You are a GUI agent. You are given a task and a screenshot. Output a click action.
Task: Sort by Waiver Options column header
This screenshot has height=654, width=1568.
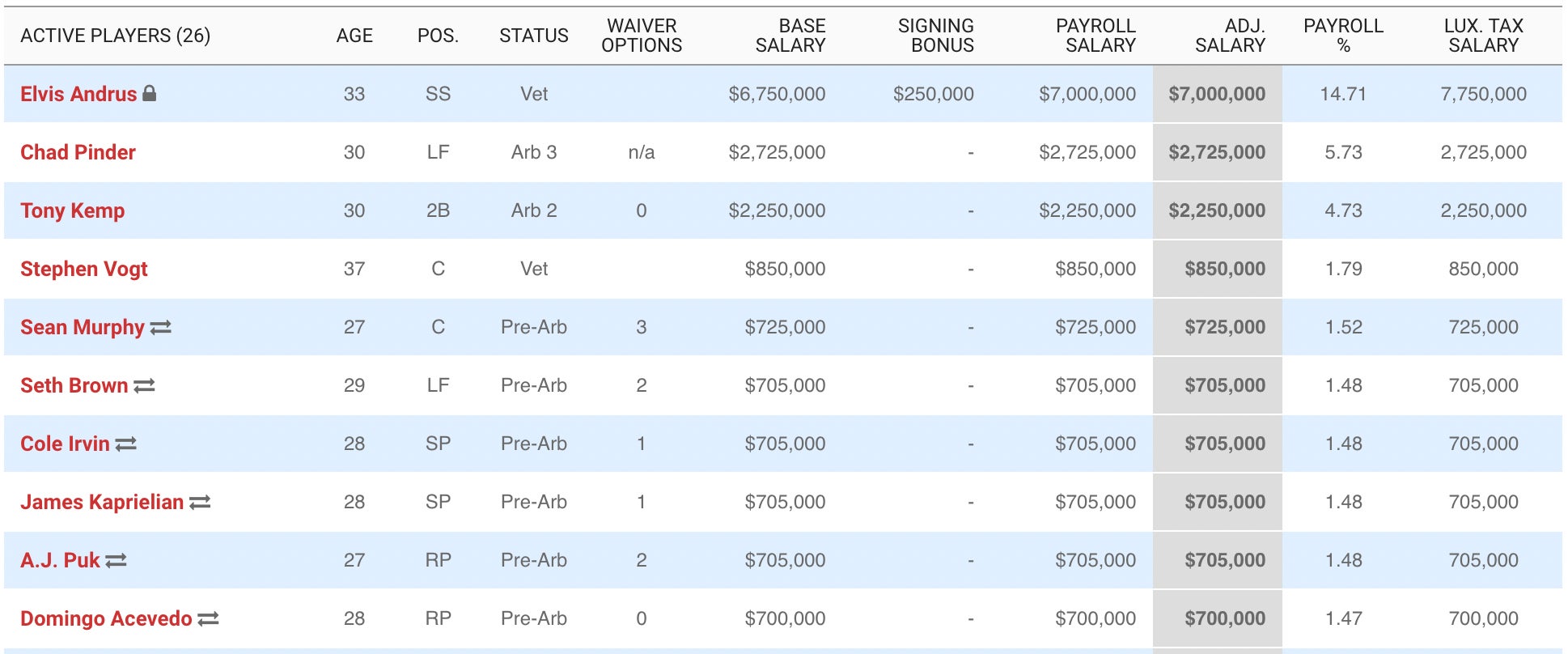point(642,36)
